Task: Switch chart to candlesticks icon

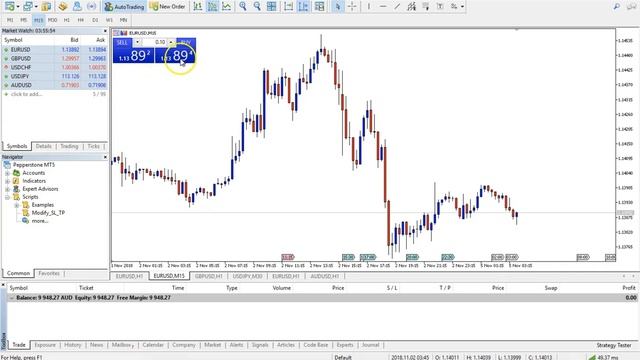Action: (212, 7)
